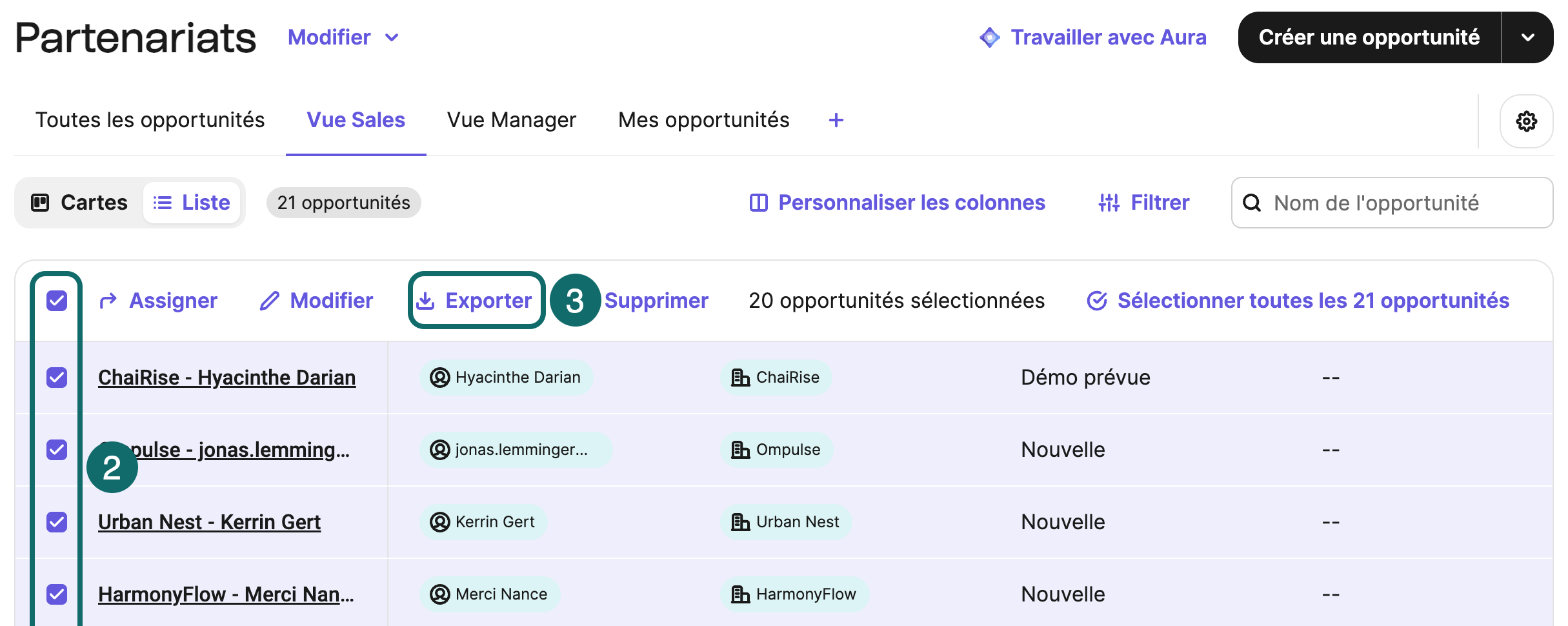The width and height of the screenshot is (1568, 626).
Task: Click the Filtrer sliders icon
Action: 1109,203
